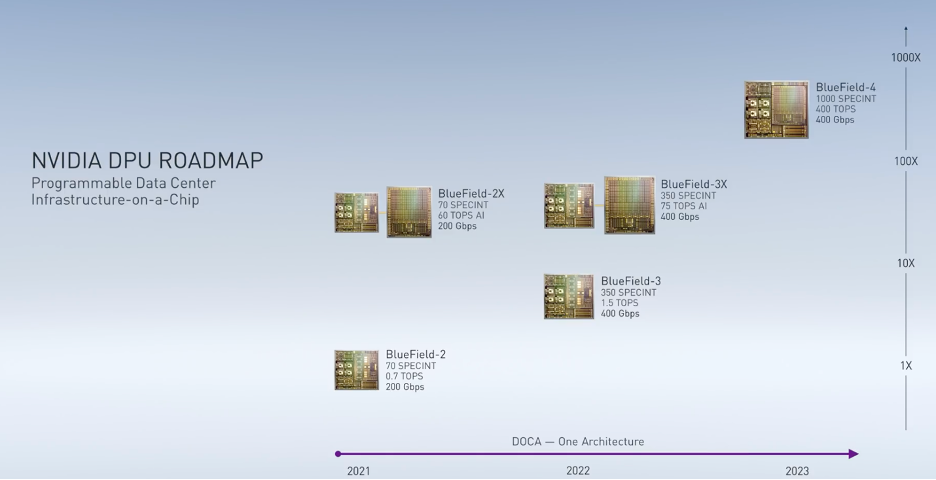Click '400 Gbps' under BlueField-3
Image resolution: width=936 pixels, height=480 pixels.
[620, 313]
